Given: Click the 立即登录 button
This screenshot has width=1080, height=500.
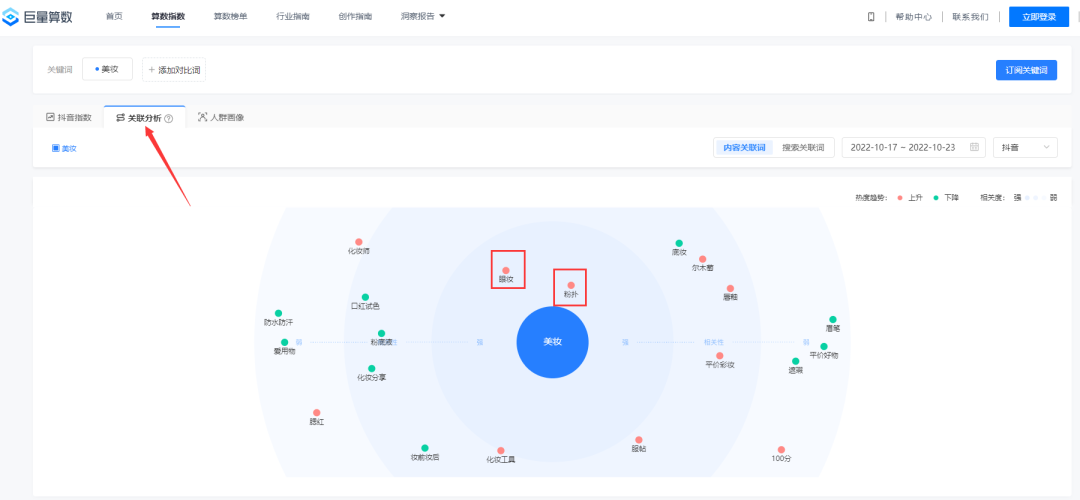Looking at the screenshot, I should (1039, 16).
